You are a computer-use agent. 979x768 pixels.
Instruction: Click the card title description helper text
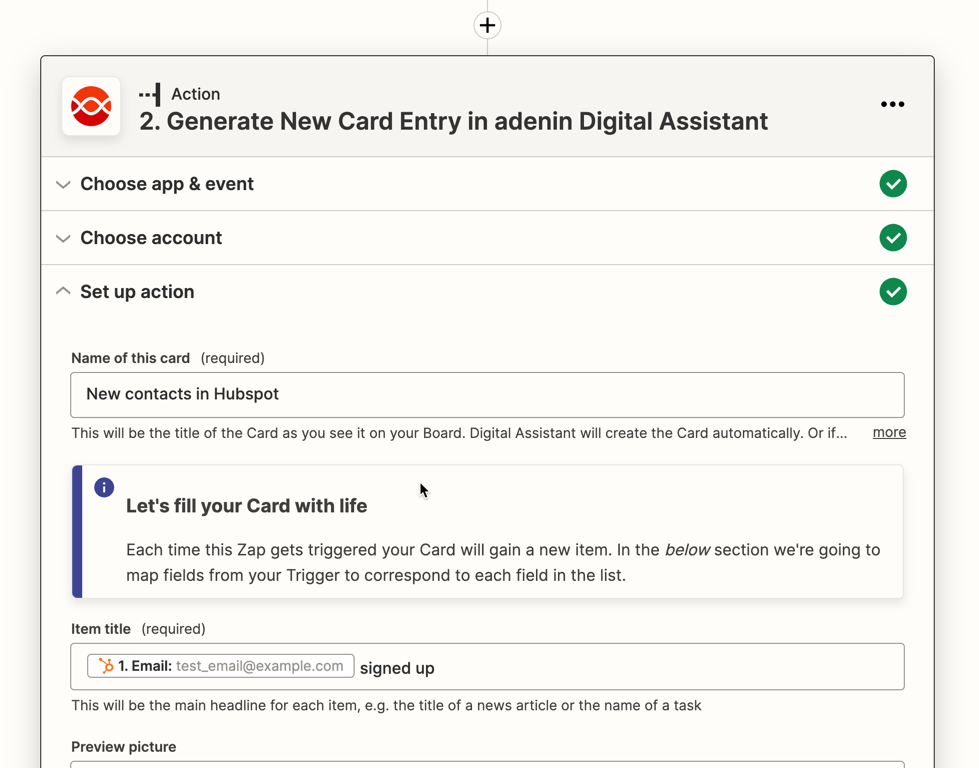pos(459,433)
